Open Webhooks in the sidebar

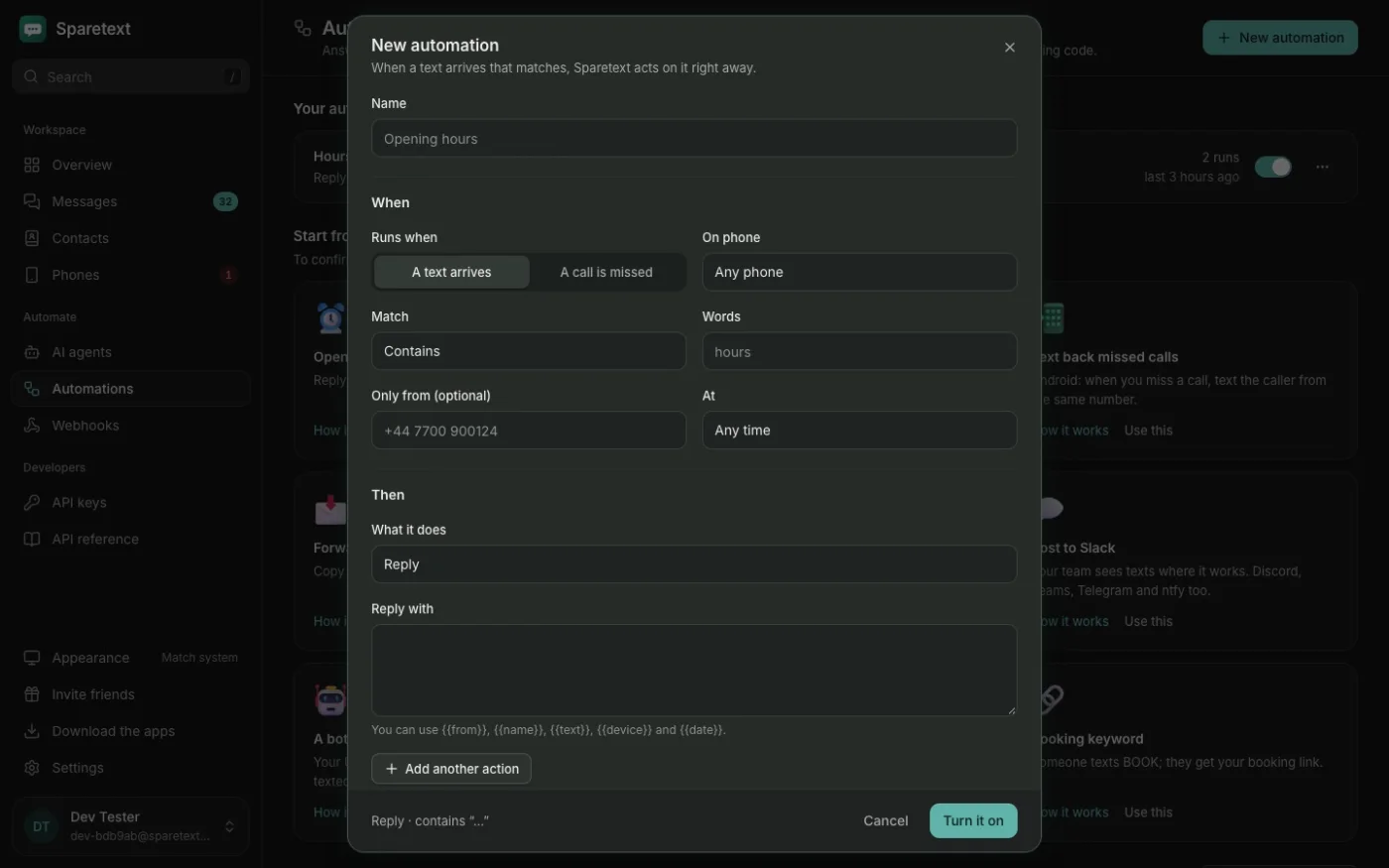pyautogui.click(x=131, y=426)
